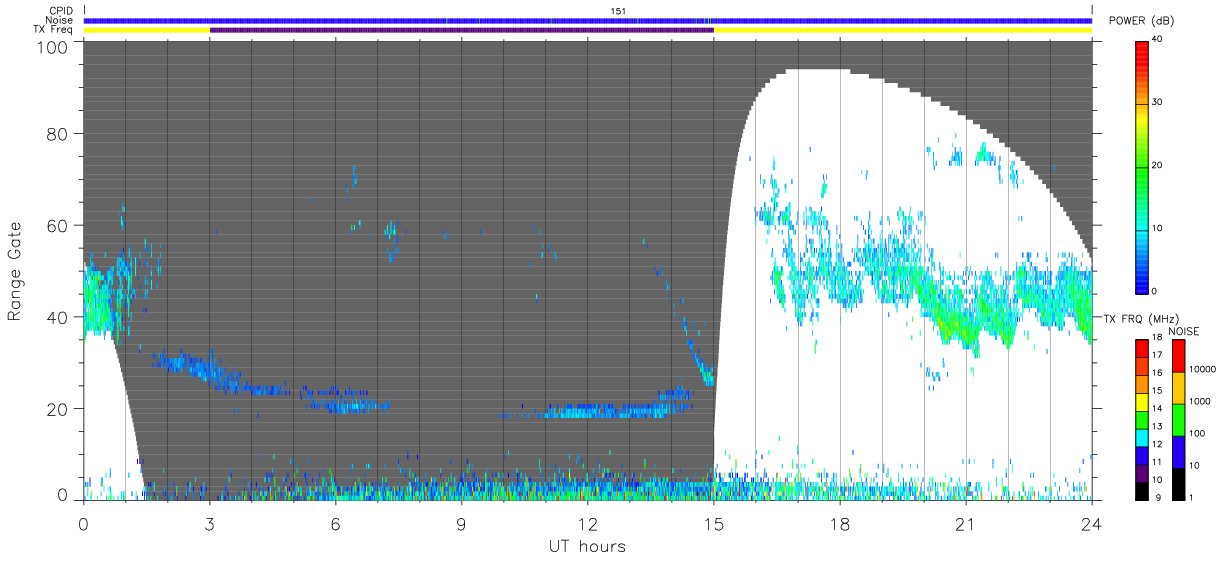Click the UT hours axis title
Viewport: 1228px width, 567px height.
click(587, 546)
